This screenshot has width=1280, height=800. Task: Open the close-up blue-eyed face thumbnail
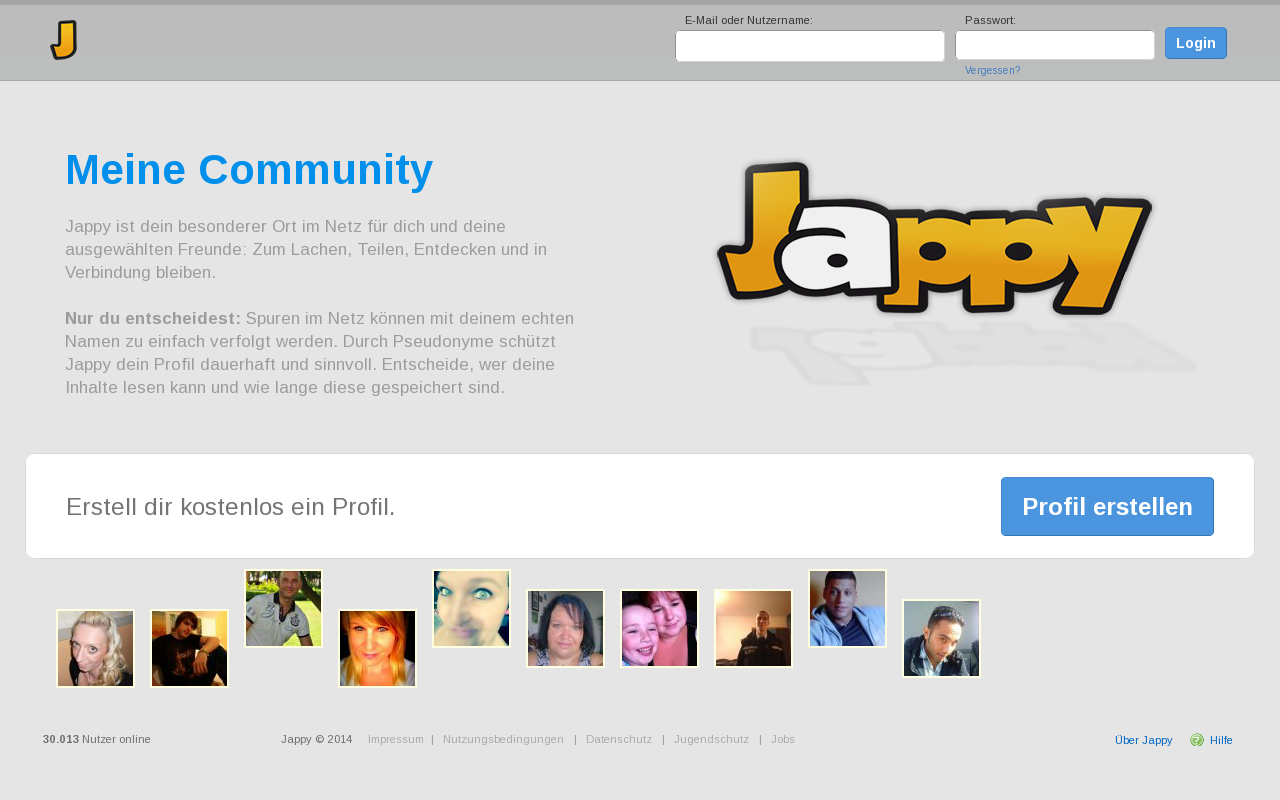tap(471, 608)
